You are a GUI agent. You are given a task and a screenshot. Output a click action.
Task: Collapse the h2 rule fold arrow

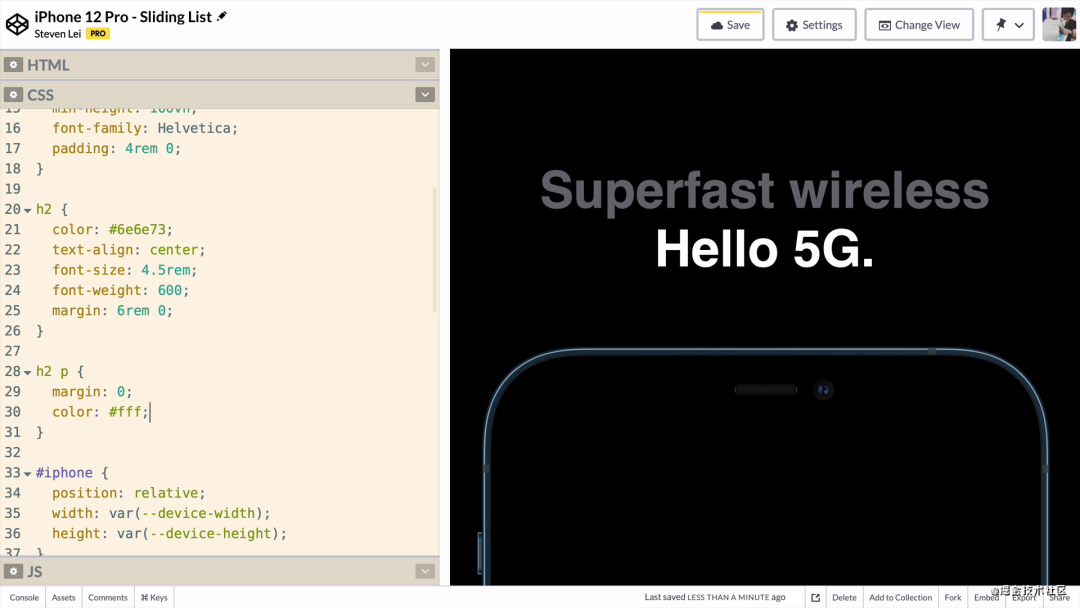28,210
